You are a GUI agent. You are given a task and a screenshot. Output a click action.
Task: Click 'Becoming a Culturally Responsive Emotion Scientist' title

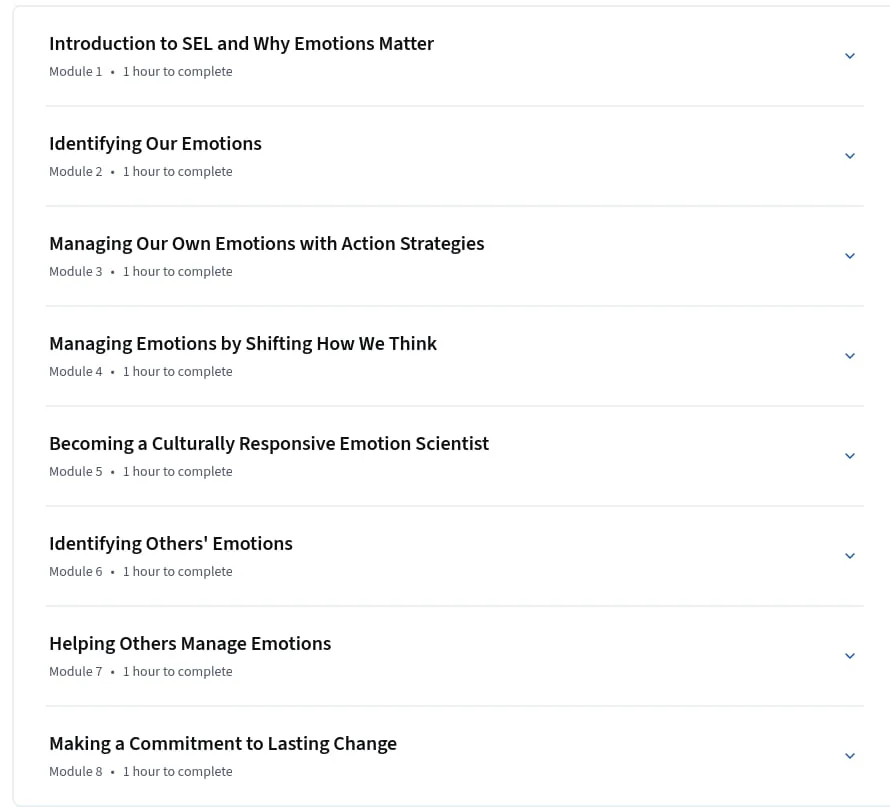click(269, 444)
